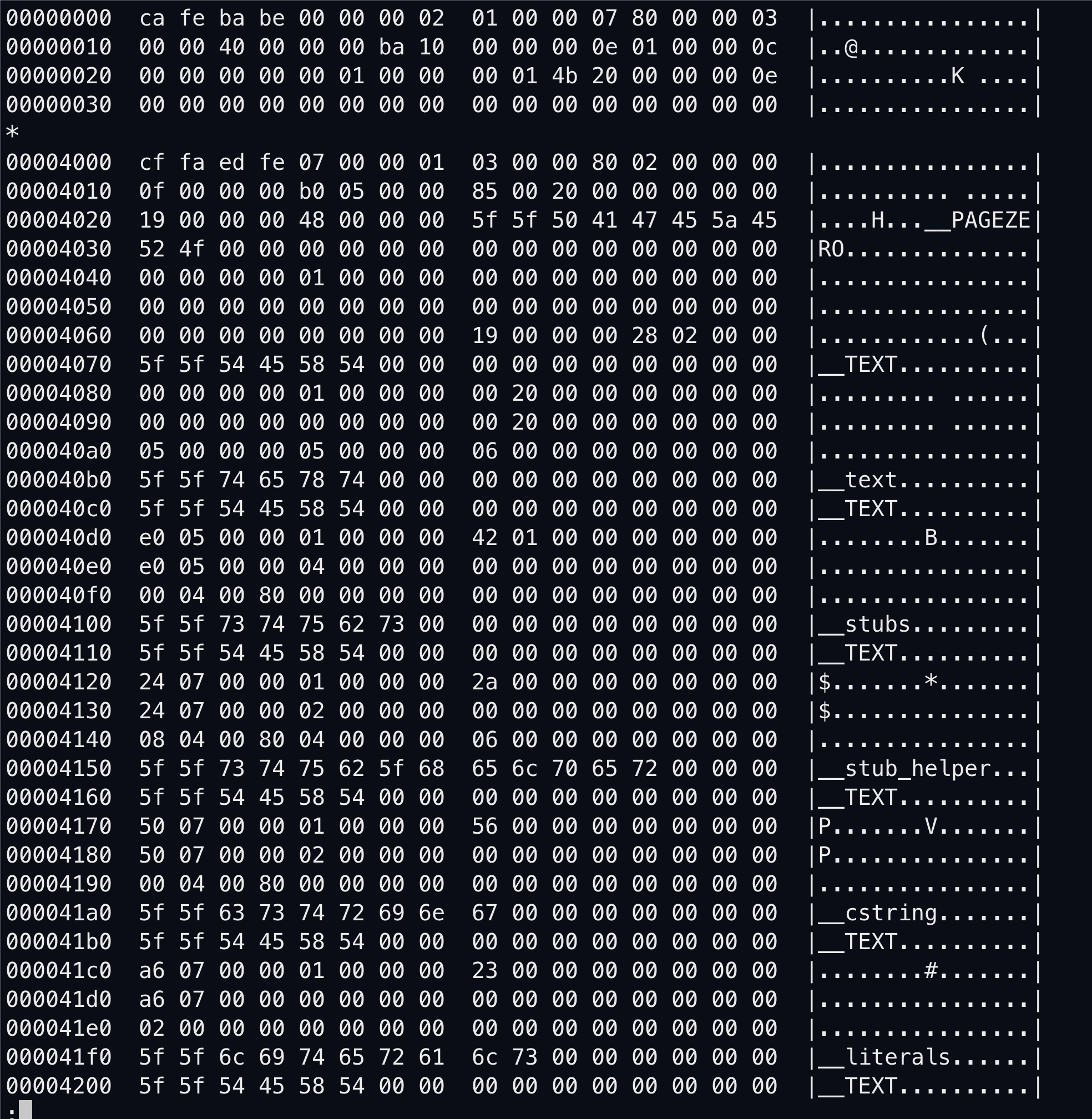Click ASCII text 'RO' in row 00004030
Viewport: 1092px width, 1119px height.
point(831,249)
